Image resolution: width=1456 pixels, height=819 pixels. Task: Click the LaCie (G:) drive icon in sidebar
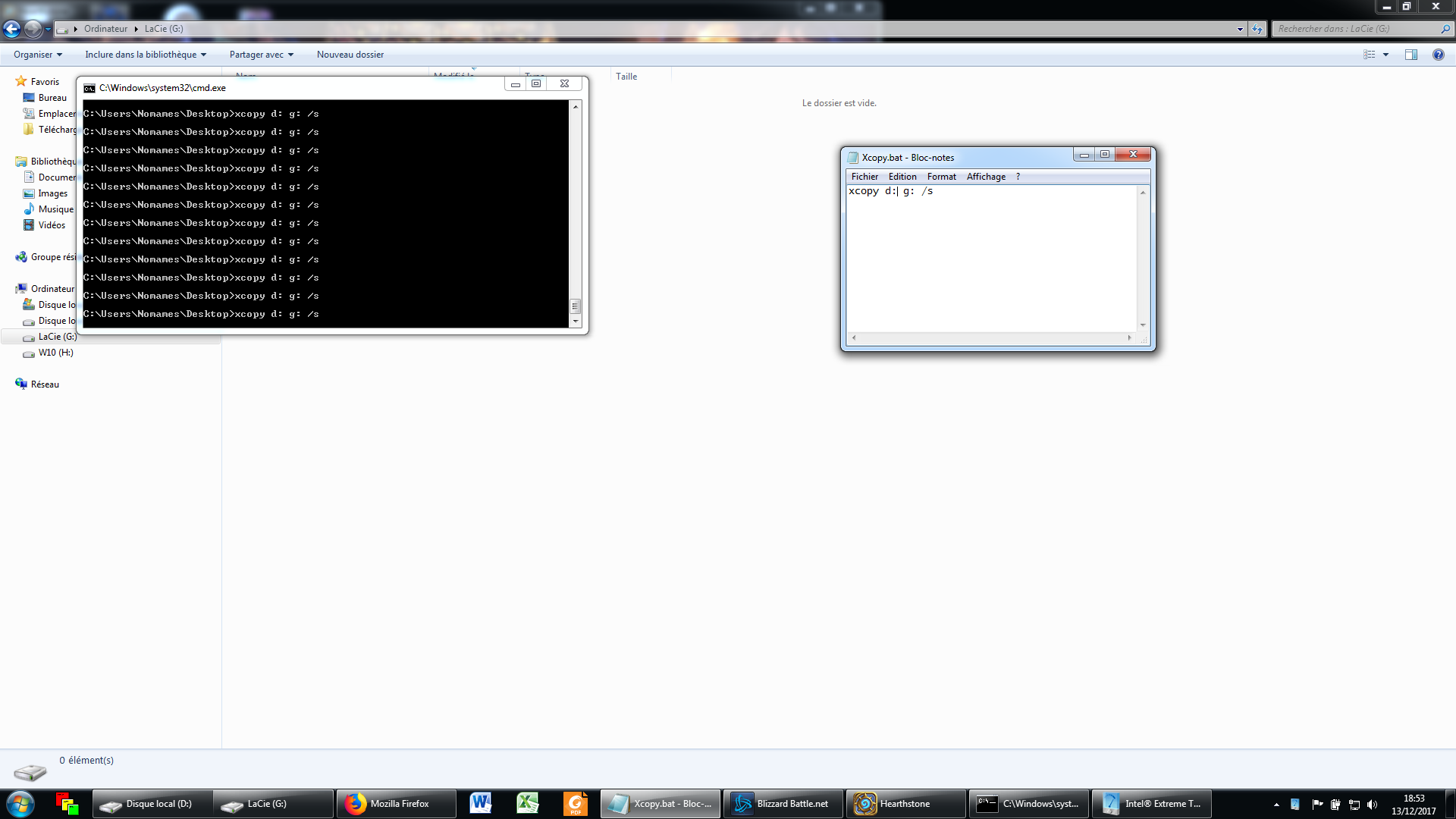(x=29, y=337)
